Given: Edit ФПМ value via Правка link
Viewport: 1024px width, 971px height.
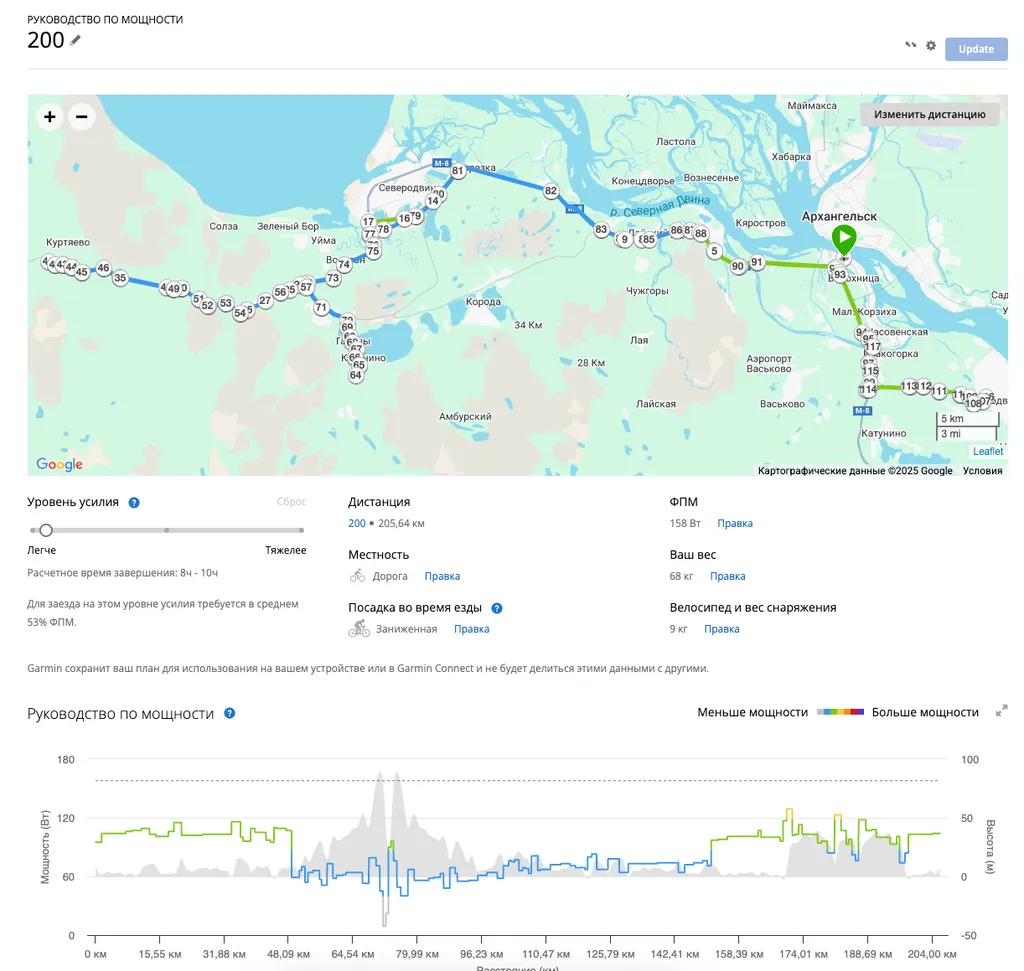Looking at the screenshot, I should [x=735, y=523].
